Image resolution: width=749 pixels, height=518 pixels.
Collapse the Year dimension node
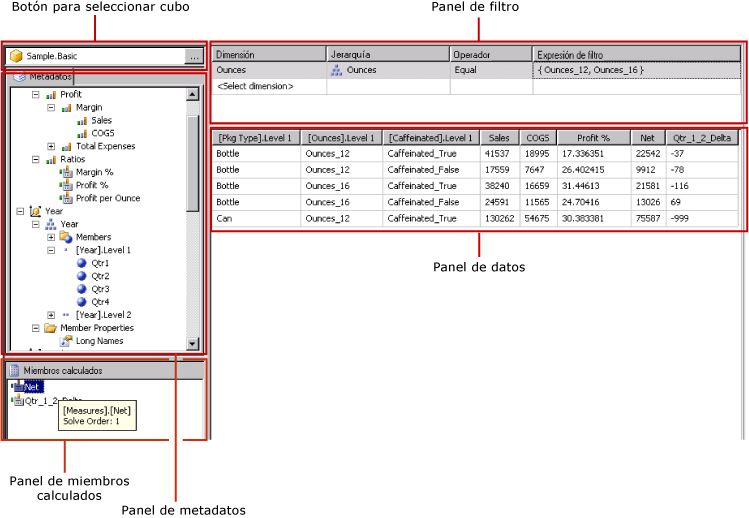[x=20, y=211]
